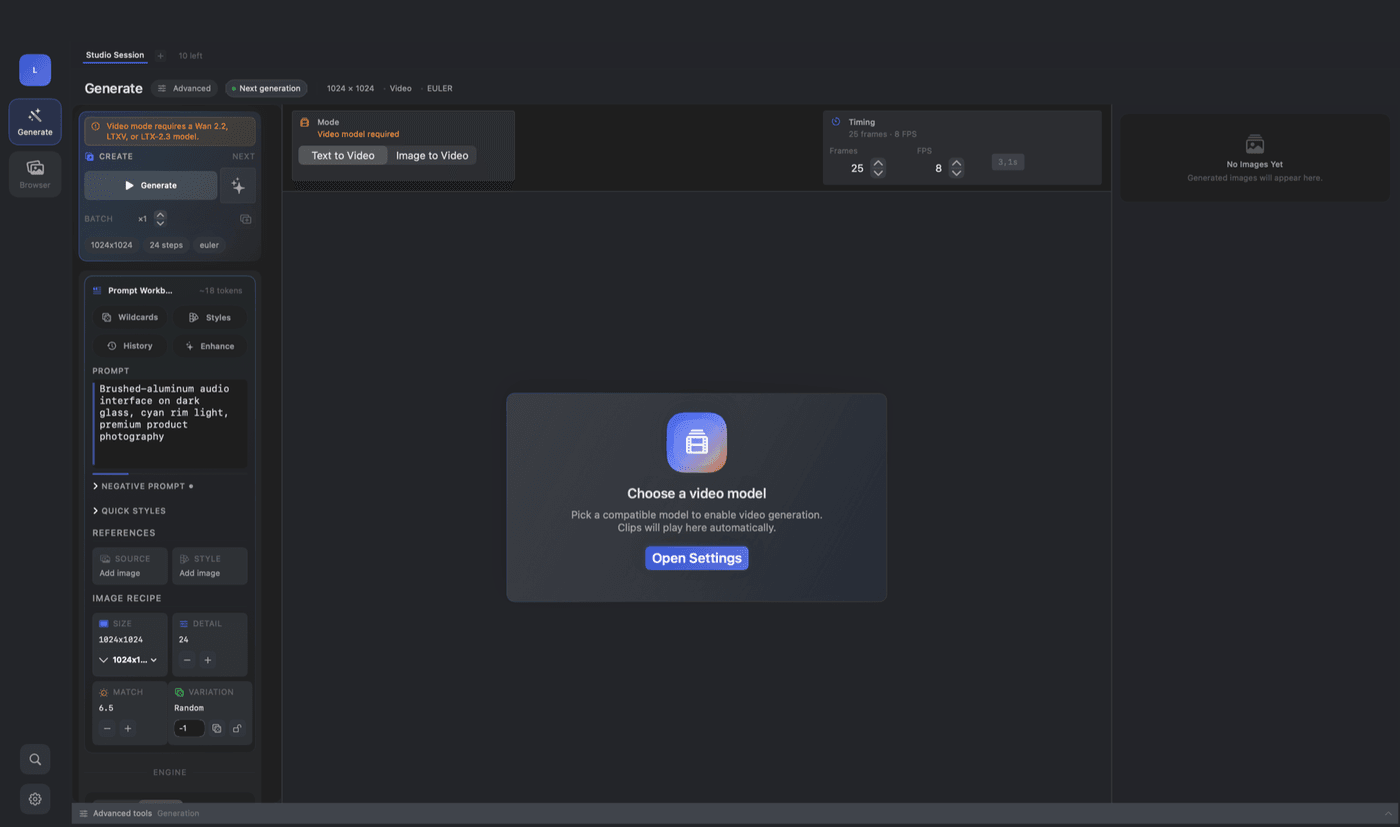Open settings gear in the sidebar
Screen dimensions: 1400x827
click(x=35, y=799)
